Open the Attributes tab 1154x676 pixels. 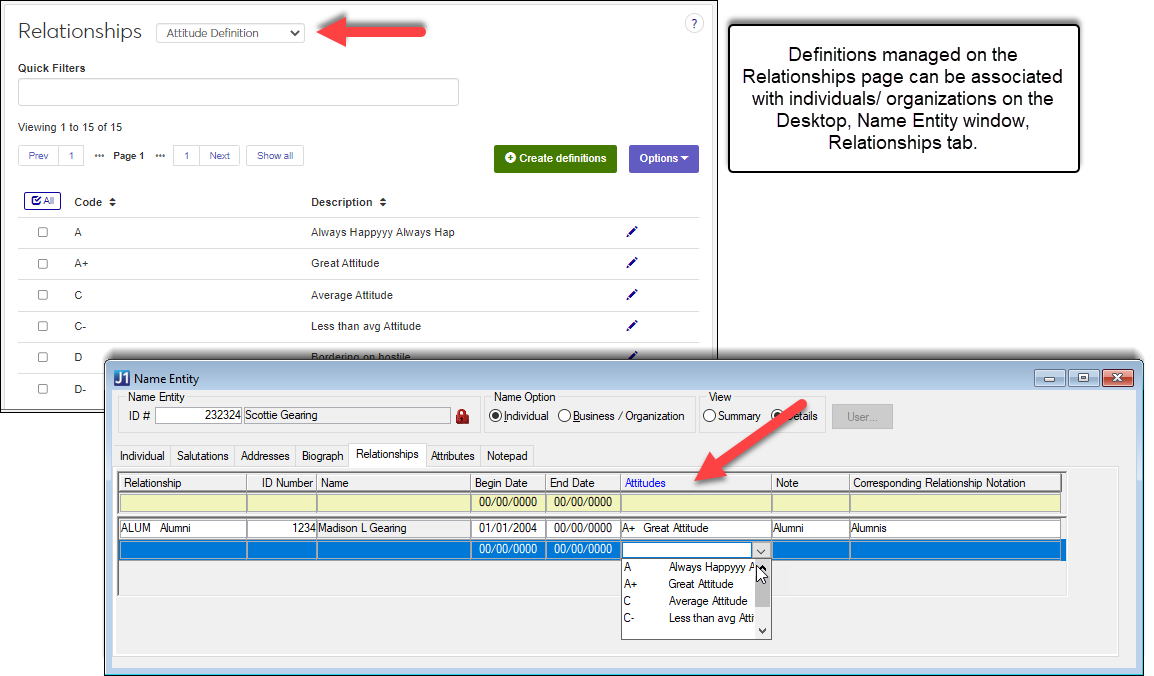[x=452, y=456]
